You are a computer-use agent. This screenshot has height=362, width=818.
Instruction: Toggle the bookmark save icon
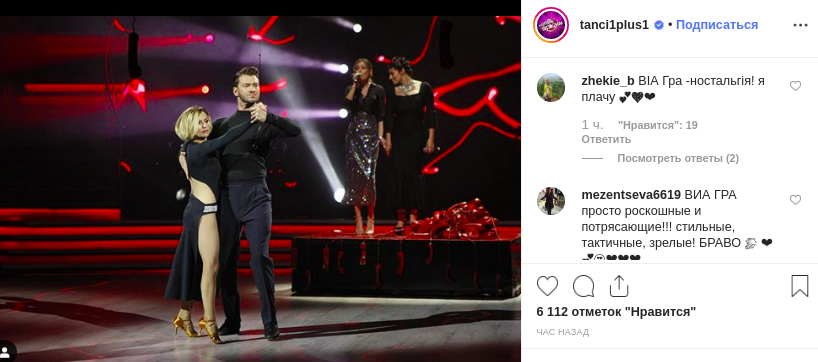pos(800,286)
